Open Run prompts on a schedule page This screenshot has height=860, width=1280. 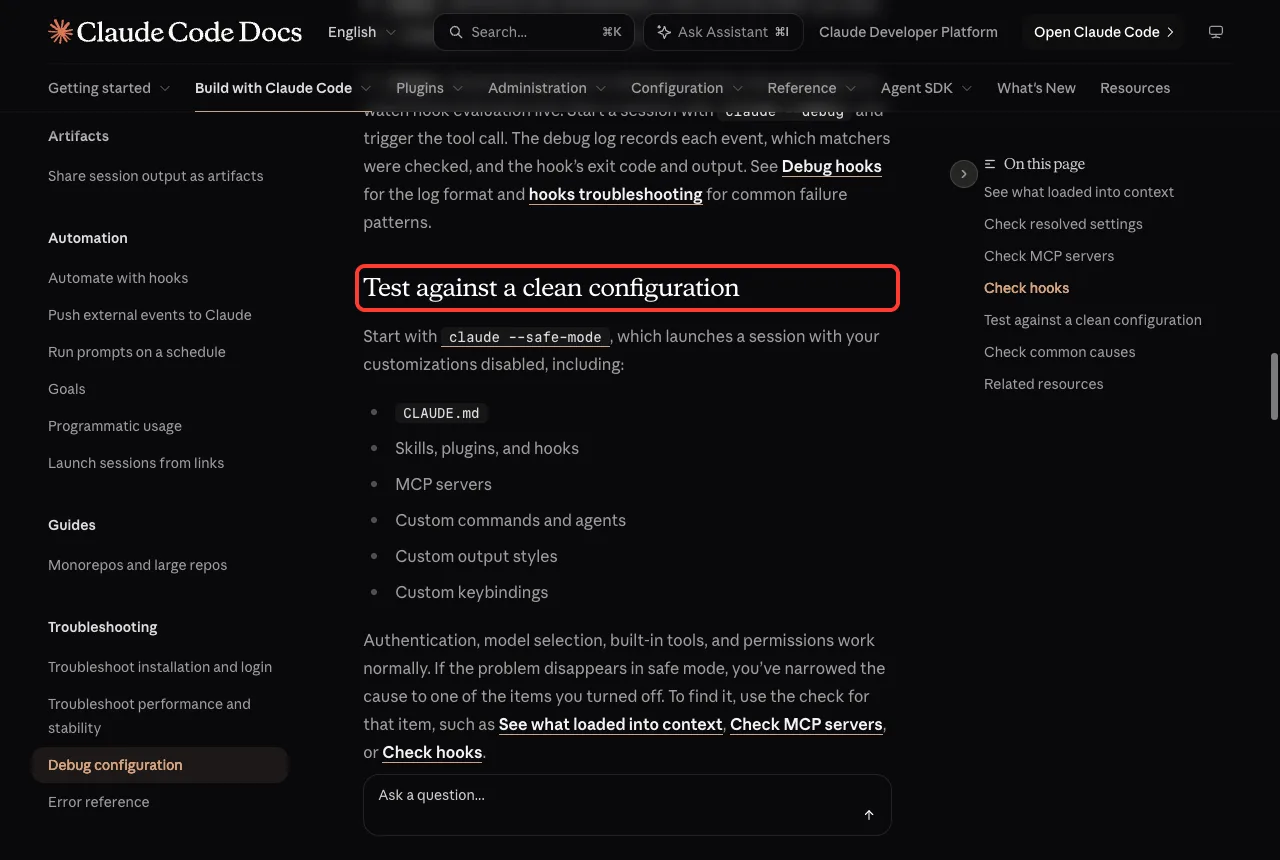(x=137, y=352)
